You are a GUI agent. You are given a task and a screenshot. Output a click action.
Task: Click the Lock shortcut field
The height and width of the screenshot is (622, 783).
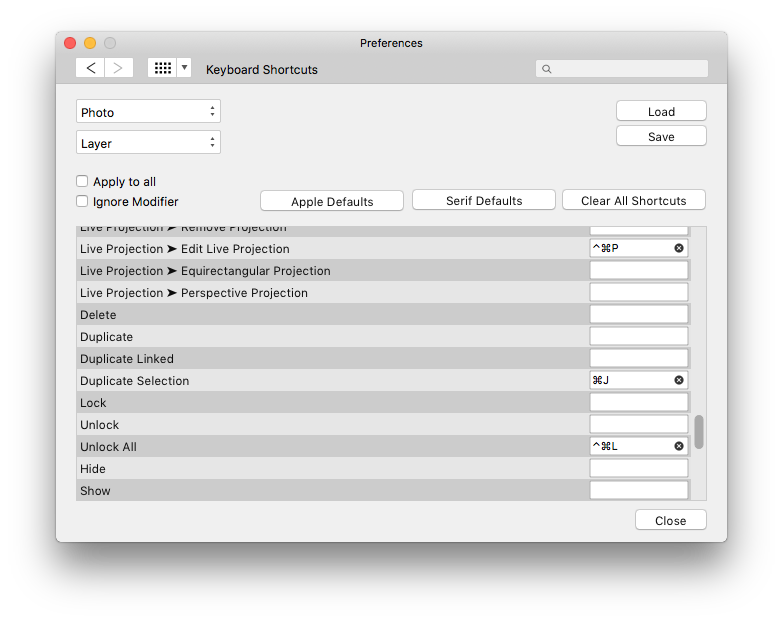(639, 402)
